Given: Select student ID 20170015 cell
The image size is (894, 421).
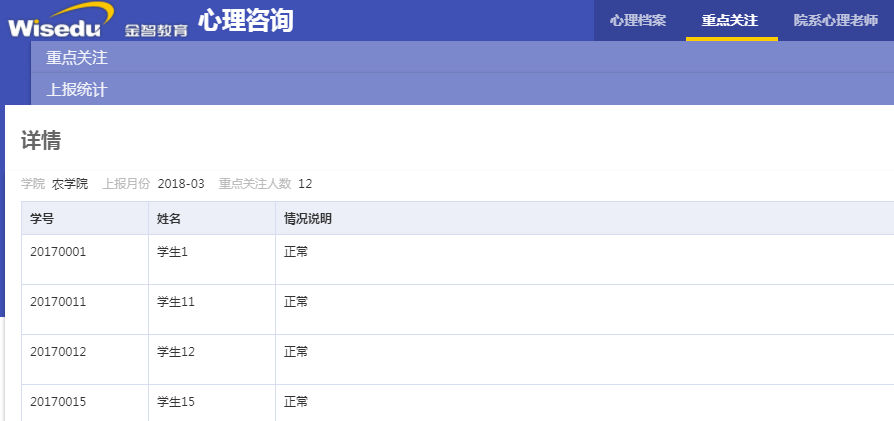Looking at the screenshot, I should pos(85,403).
